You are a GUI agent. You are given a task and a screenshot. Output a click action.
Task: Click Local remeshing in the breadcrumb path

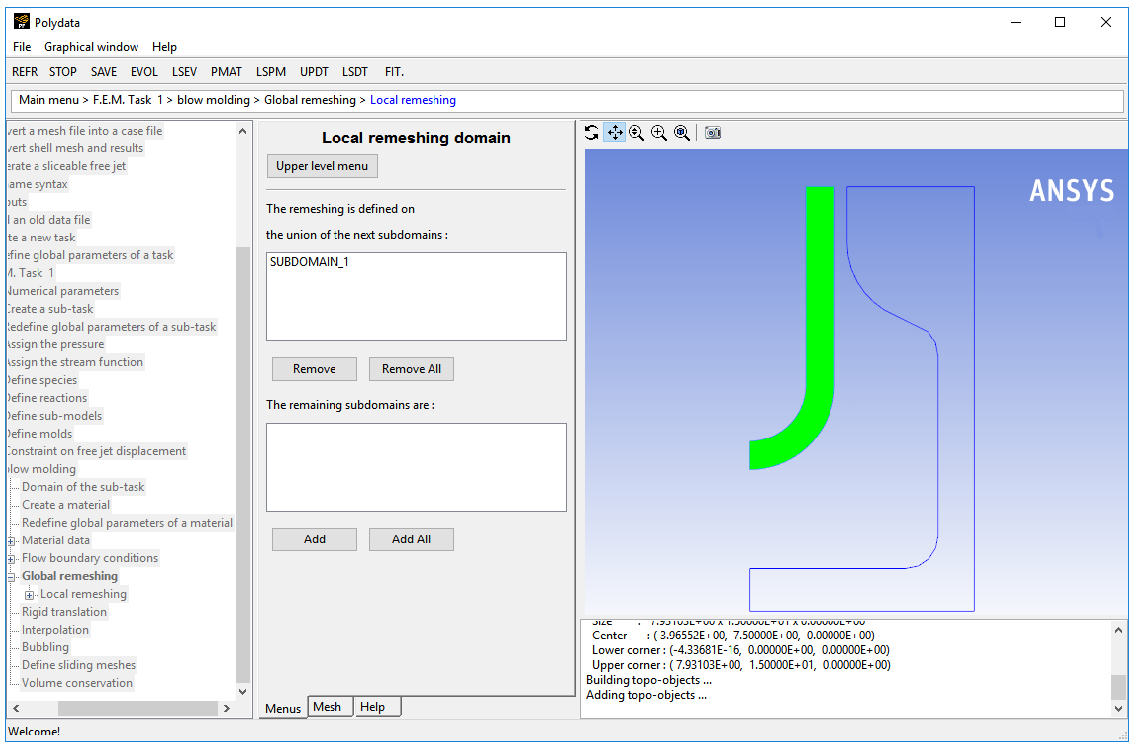click(413, 100)
